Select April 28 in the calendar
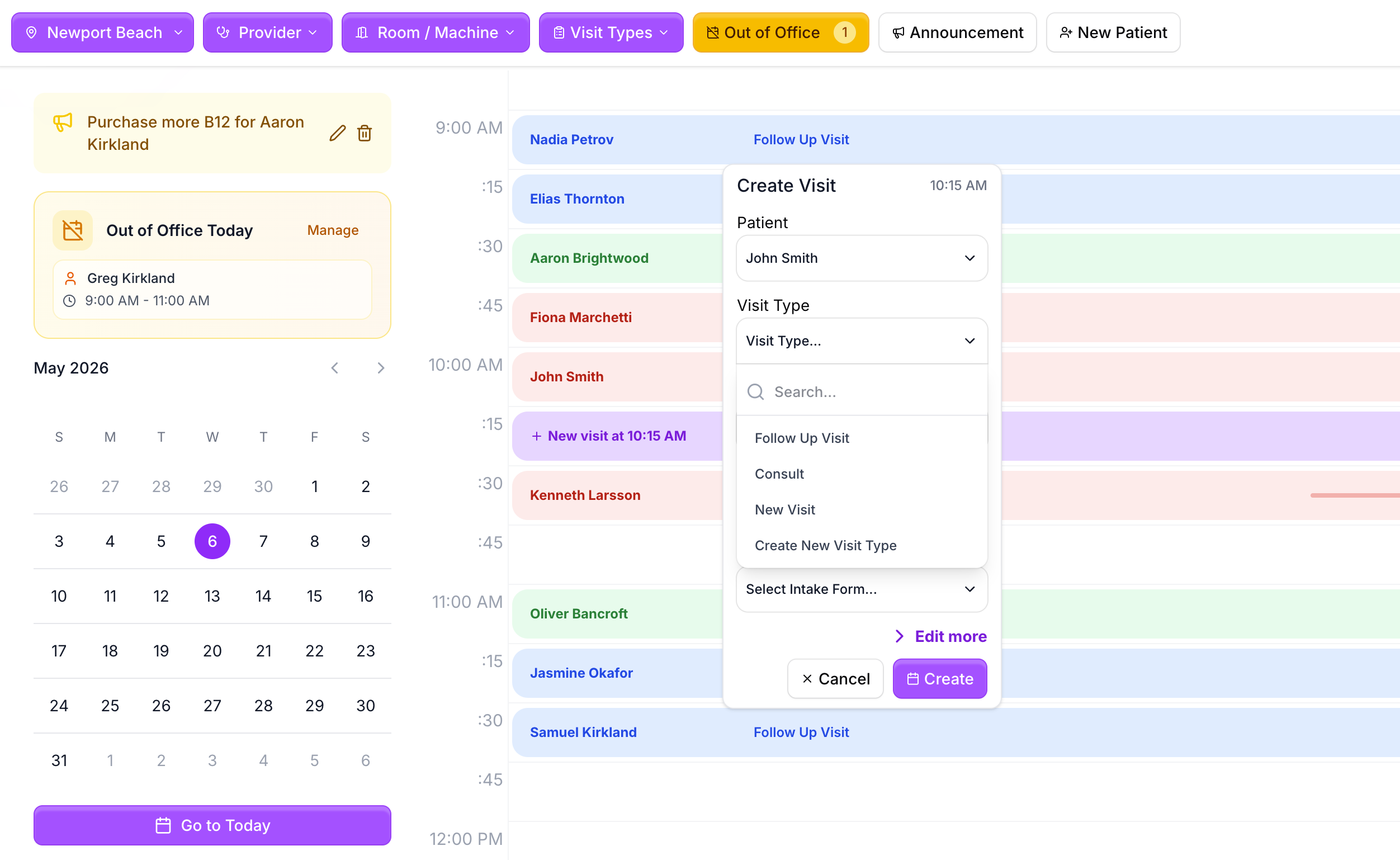The width and height of the screenshot is (1400, 860). [x=161, y=486]
